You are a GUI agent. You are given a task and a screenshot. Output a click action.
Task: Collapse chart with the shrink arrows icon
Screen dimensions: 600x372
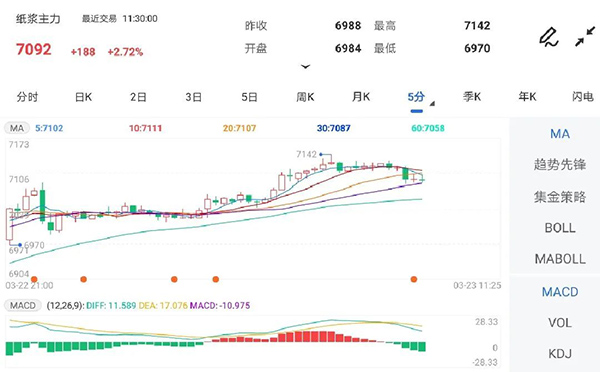(585, 37)
